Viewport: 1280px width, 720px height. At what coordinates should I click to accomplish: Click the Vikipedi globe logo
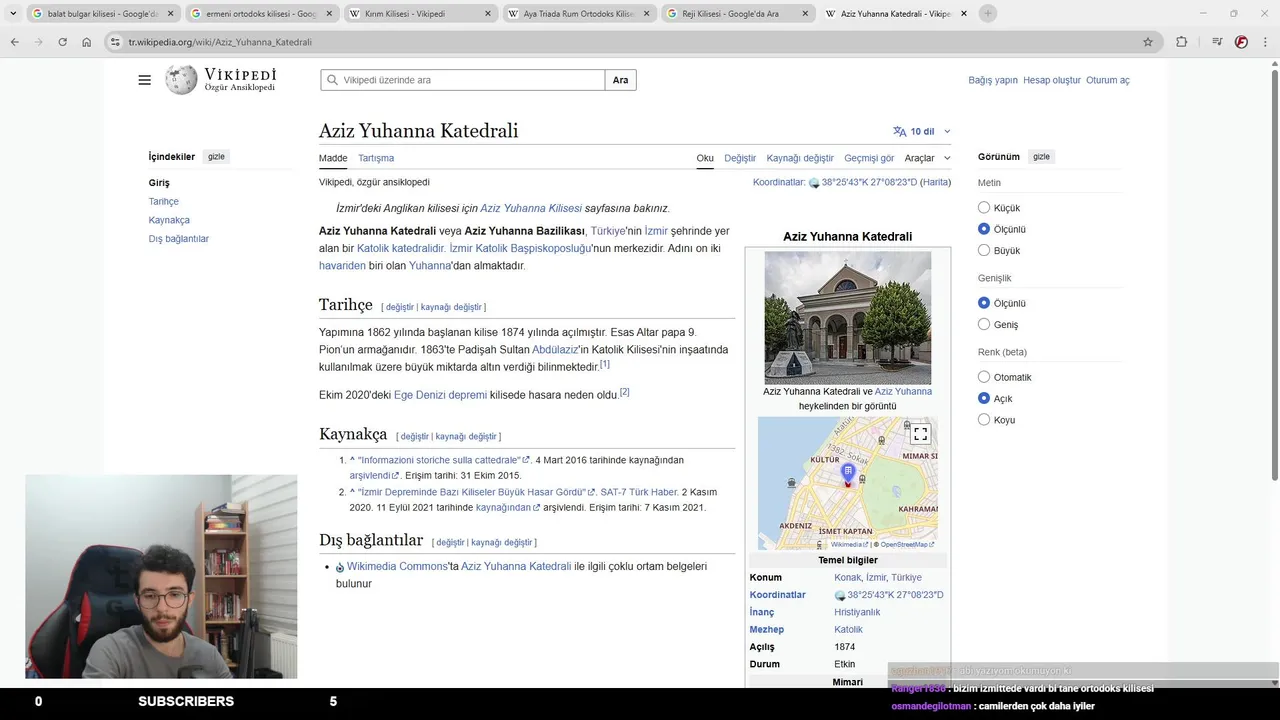(x=181, y=80)
